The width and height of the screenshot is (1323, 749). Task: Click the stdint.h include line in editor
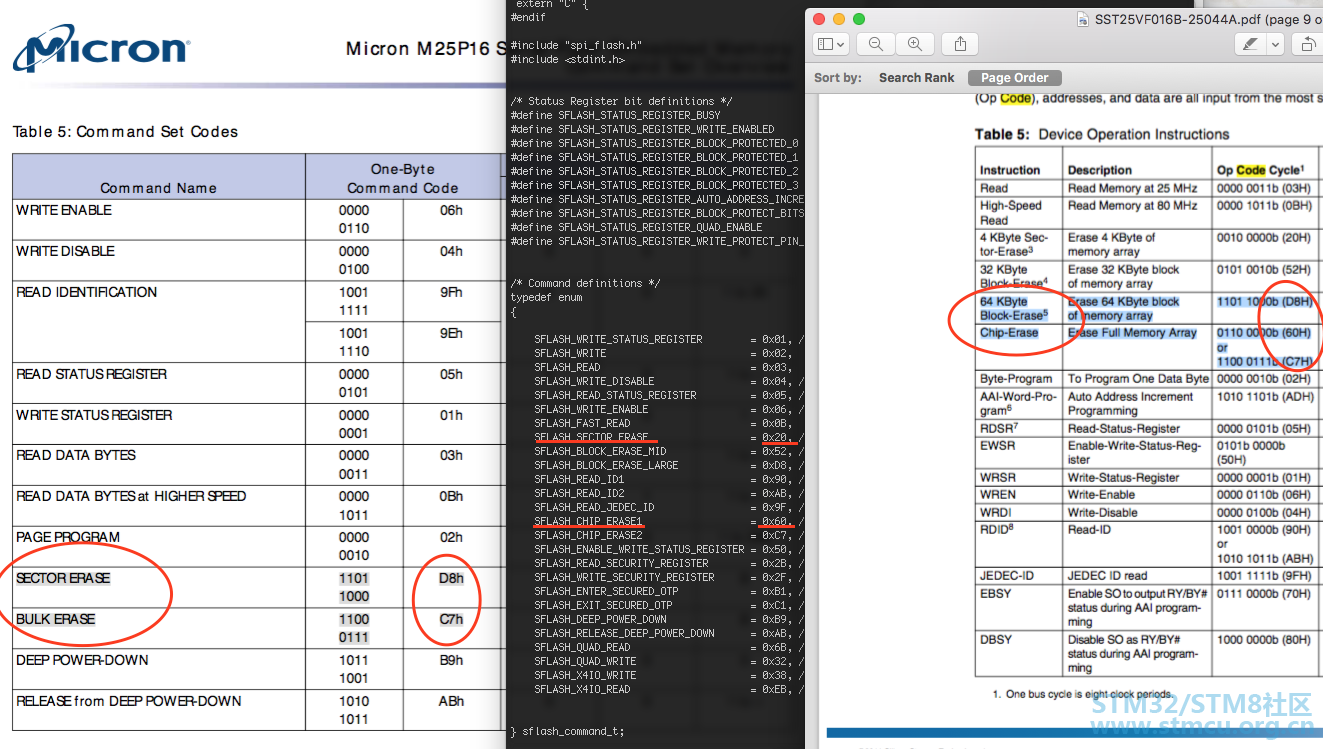[x=567, y=59]
